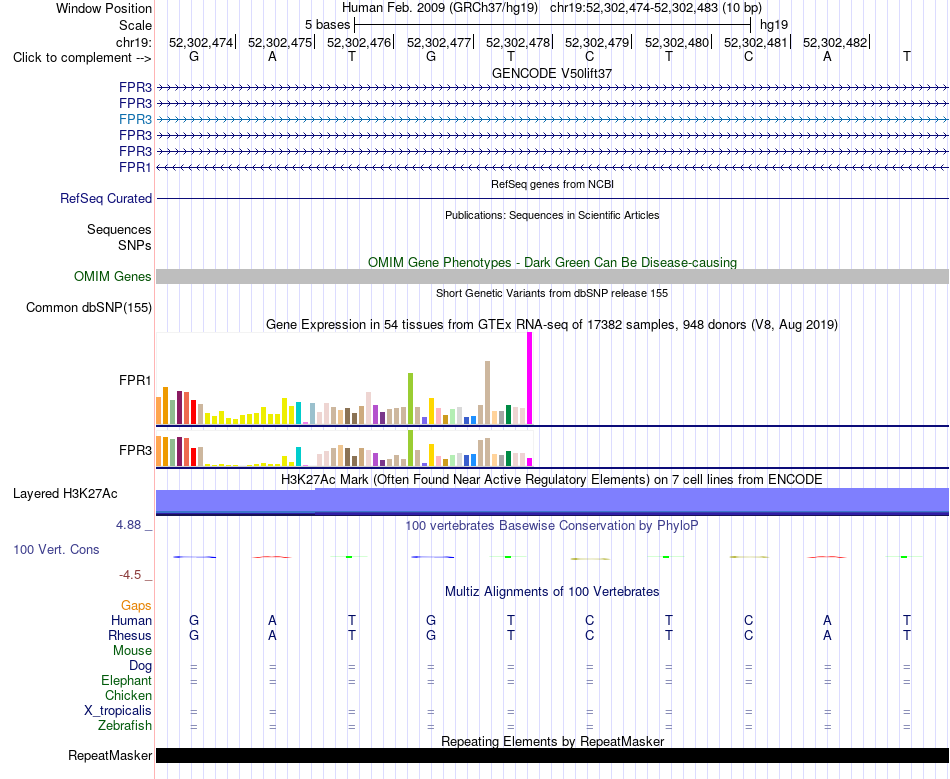
Task: Click 'Short Genetic Variants from dbSNP release 155'
Action: coord(552,293)
